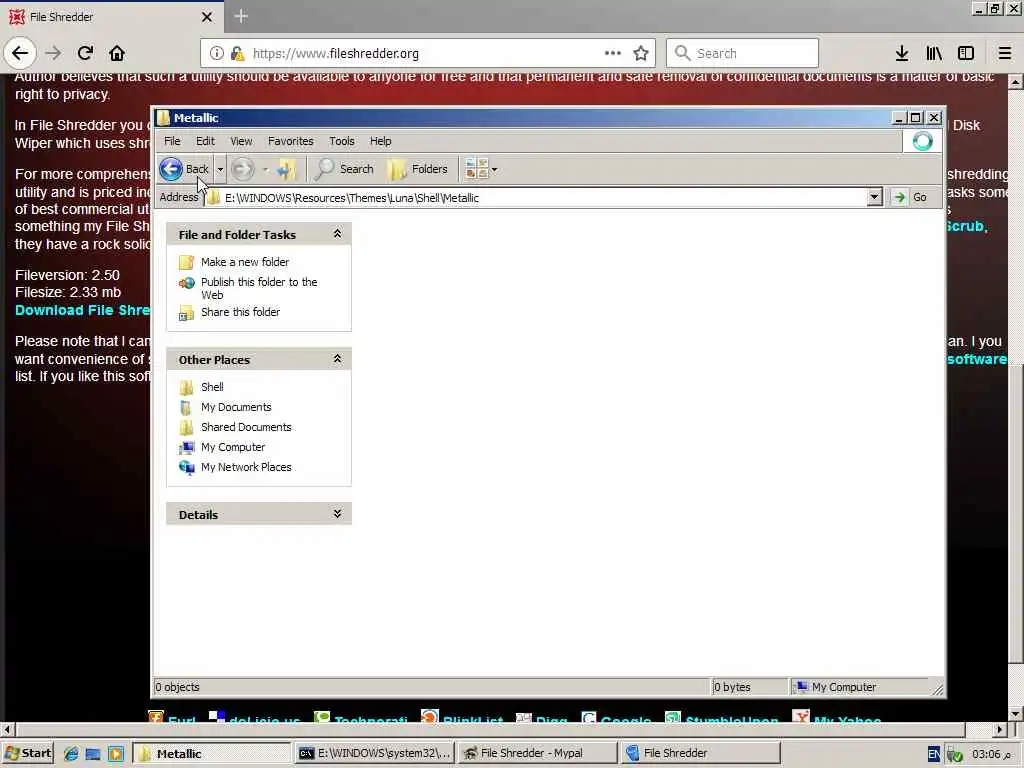Click Go button beside address bar
1024x768 pixels.
(911, 197)
